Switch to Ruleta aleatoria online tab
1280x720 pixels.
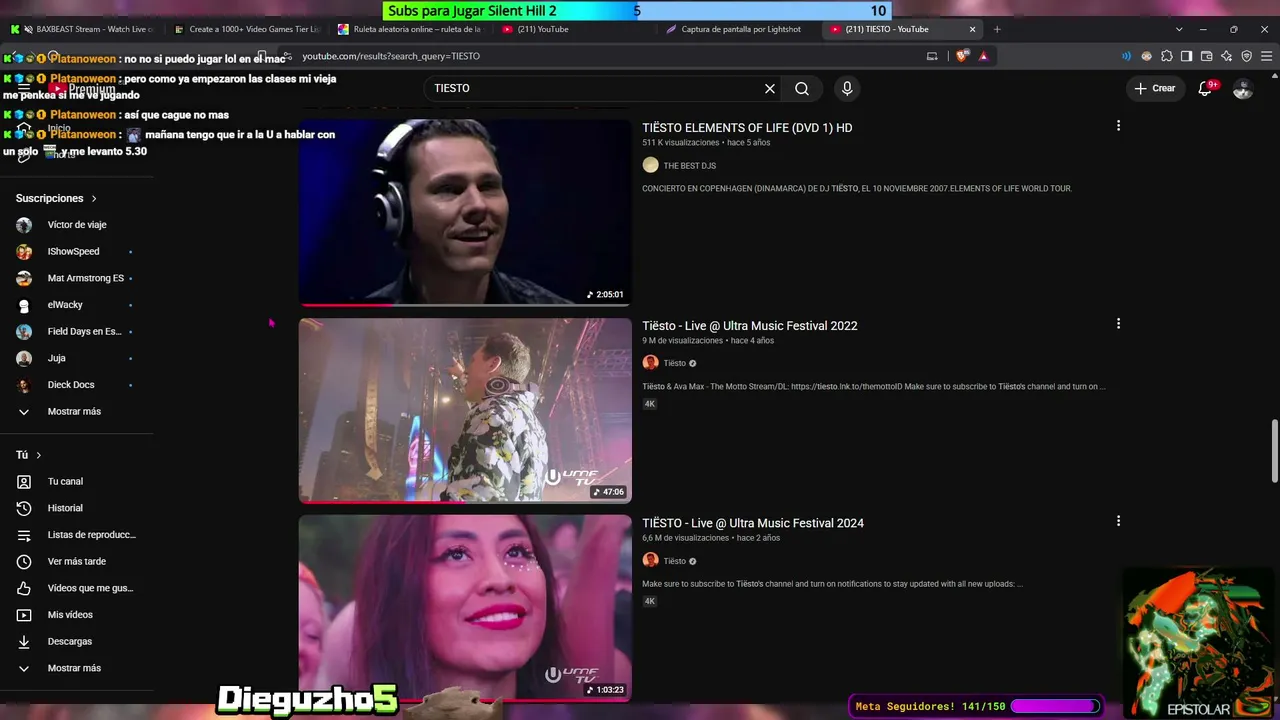pyautogui.click(x=410, y=29)
